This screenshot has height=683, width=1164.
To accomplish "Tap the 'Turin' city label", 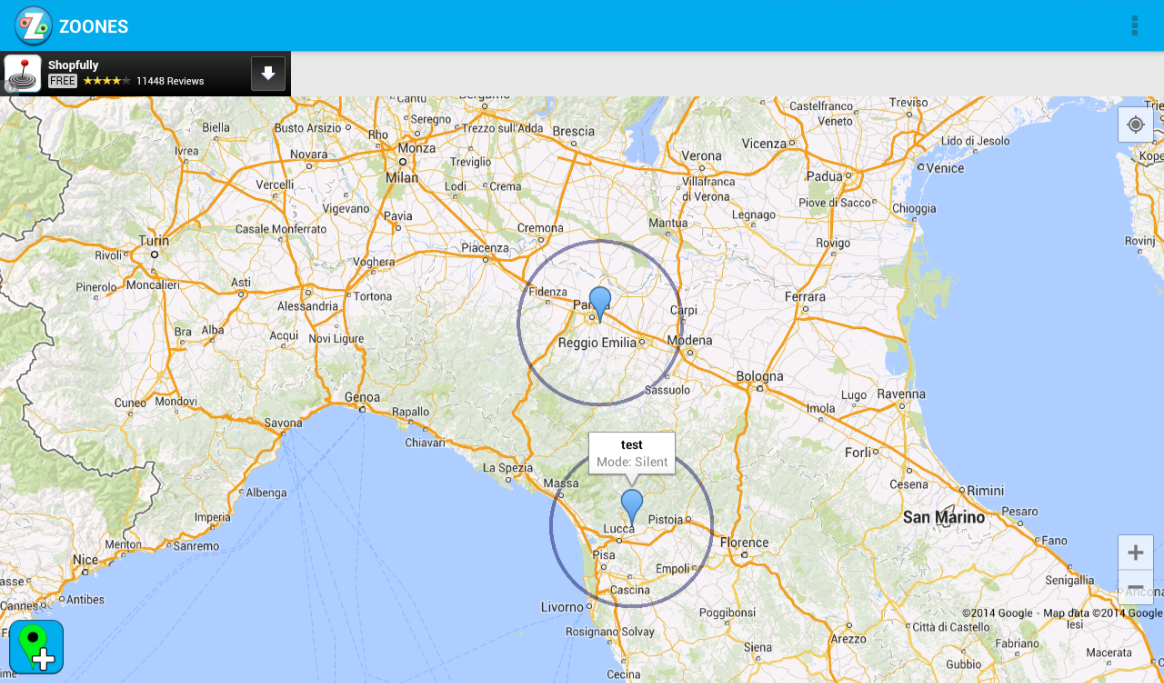I will 154,241.
